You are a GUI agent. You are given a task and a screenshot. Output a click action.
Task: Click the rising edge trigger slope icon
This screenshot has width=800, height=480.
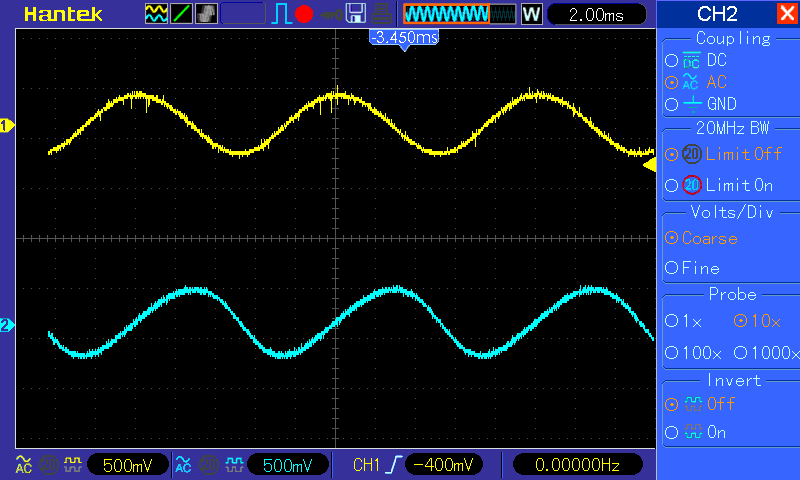pos(394,465)
